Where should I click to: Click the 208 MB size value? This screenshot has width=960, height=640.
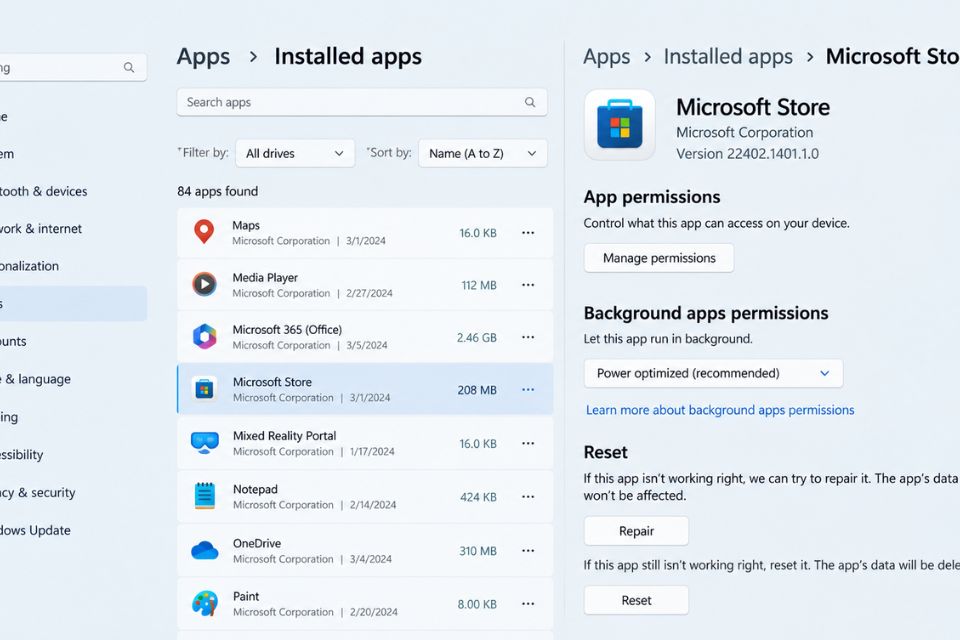pyautogui.click(x=477, y=390)
